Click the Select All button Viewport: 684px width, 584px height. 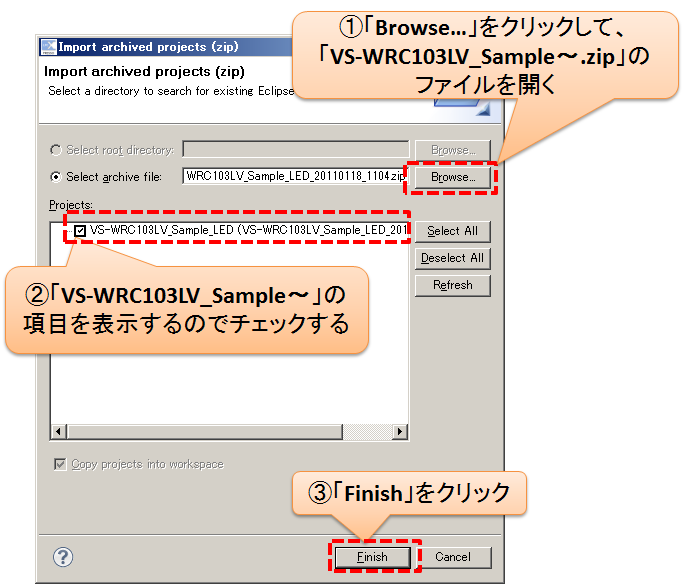(452, 231)
